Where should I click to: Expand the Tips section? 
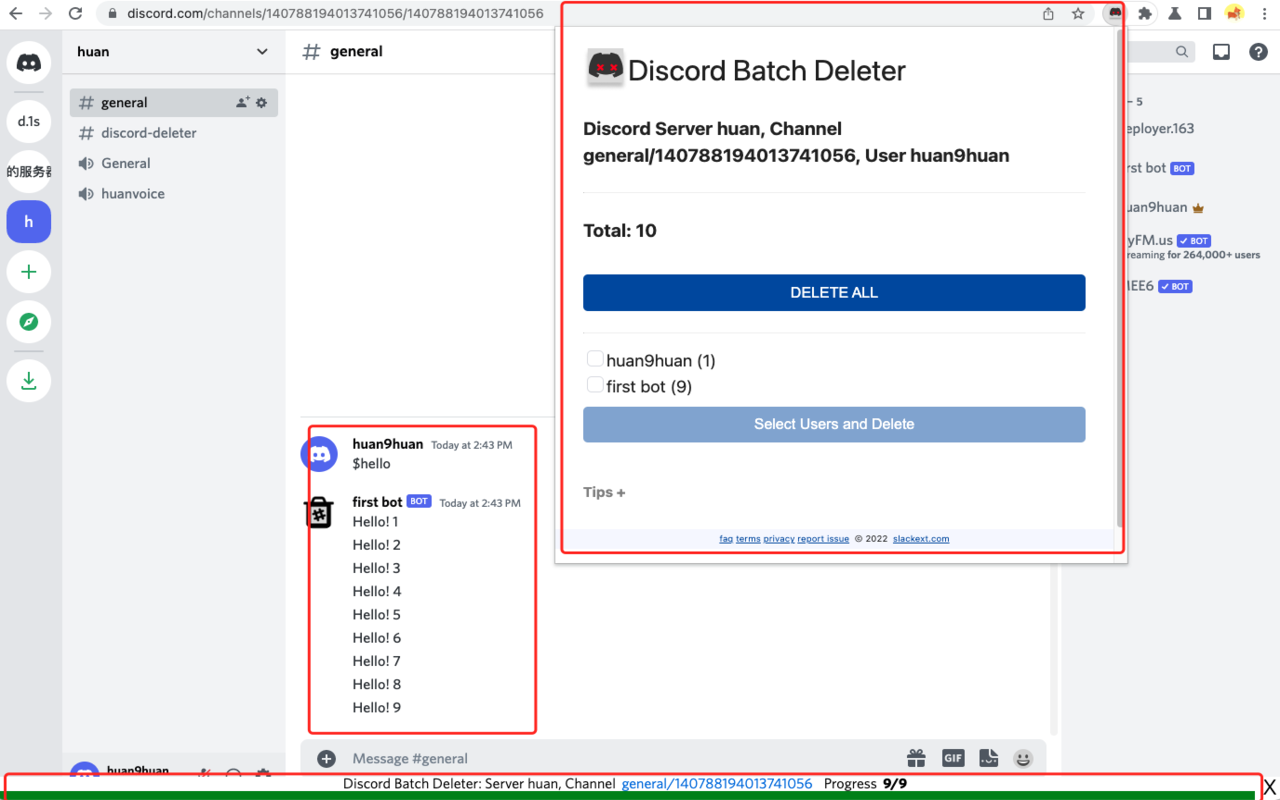604,492
